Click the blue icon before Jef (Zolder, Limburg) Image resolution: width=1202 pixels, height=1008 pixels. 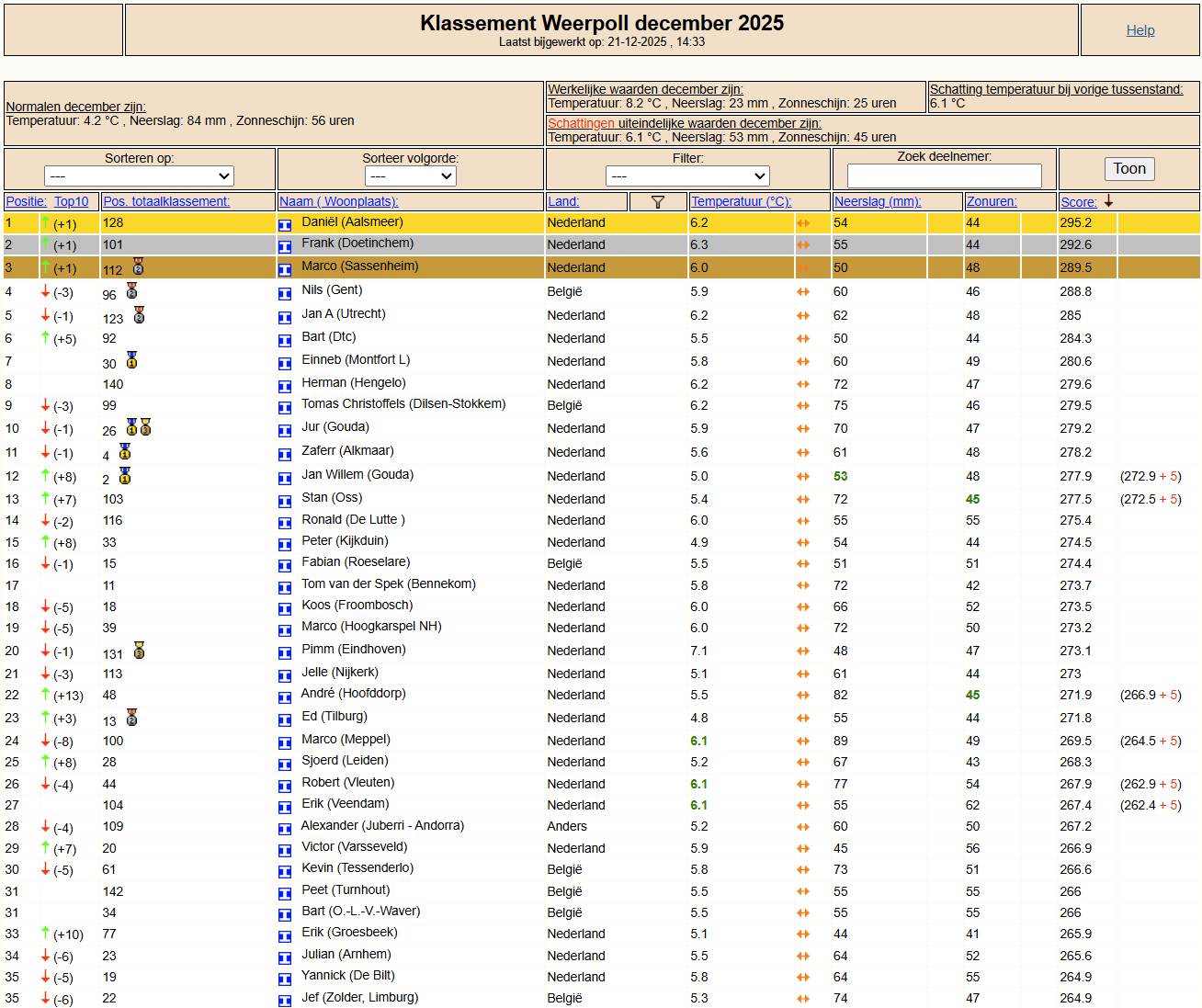point(285,1000)
